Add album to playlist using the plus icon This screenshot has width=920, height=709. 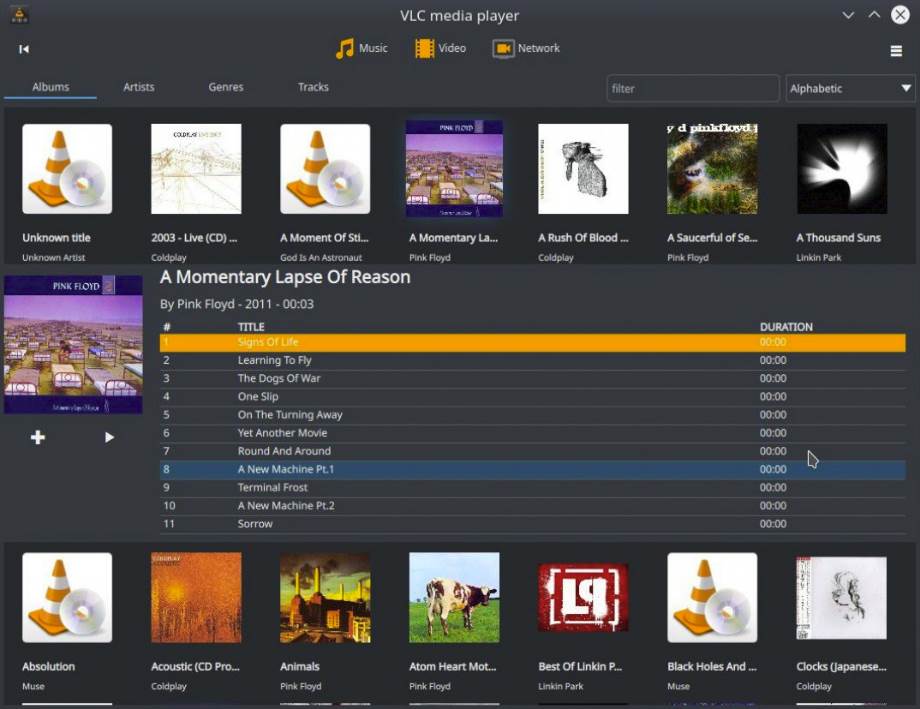[37, 437]
